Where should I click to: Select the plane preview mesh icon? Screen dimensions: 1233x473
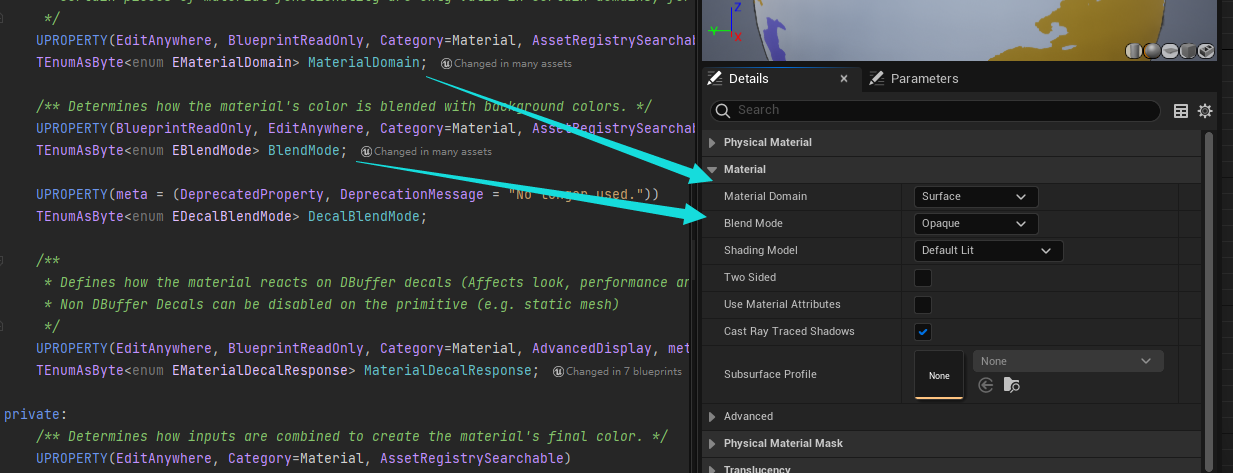pos(1170,51)
